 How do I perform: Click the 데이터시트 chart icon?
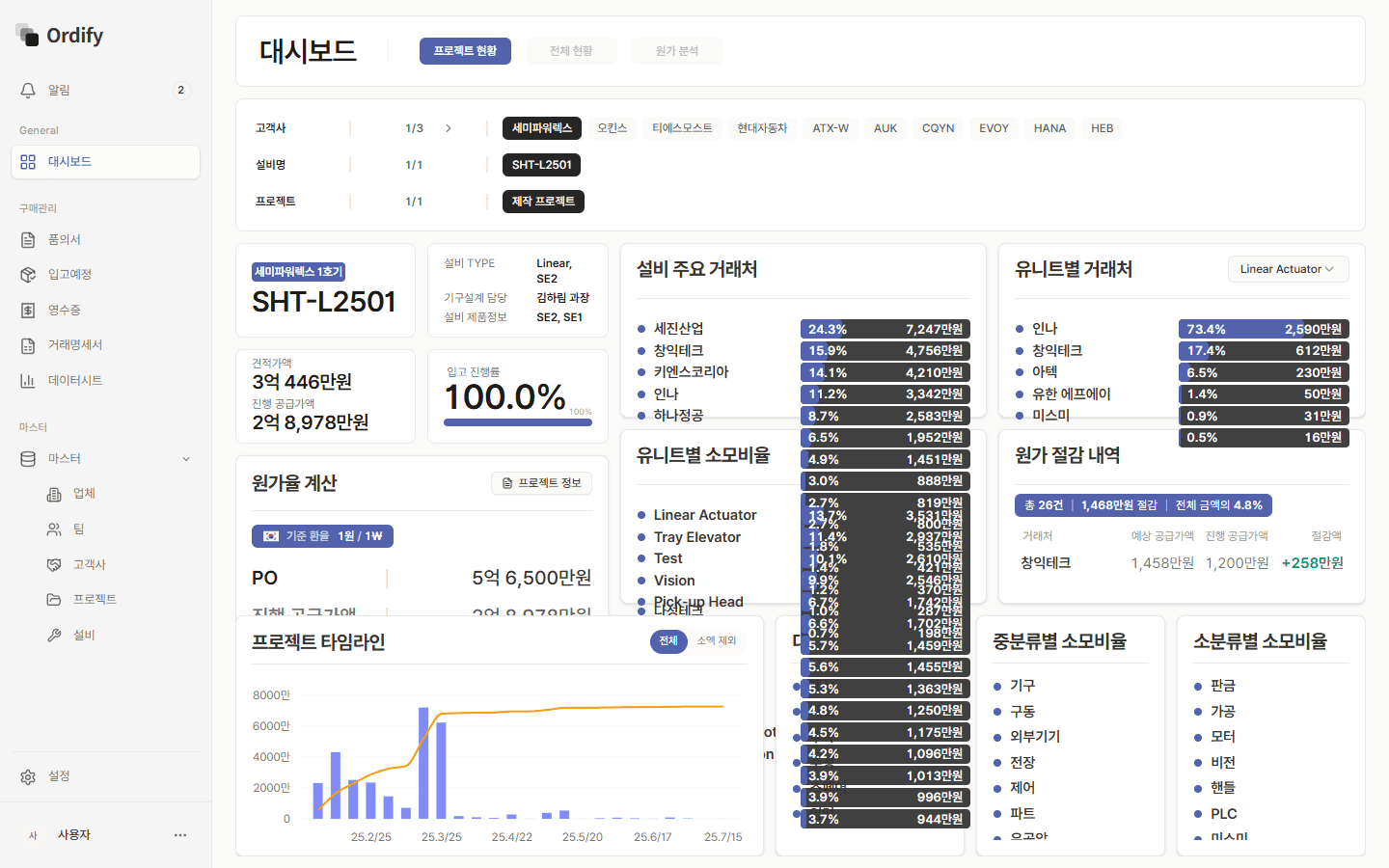point(30,380)
